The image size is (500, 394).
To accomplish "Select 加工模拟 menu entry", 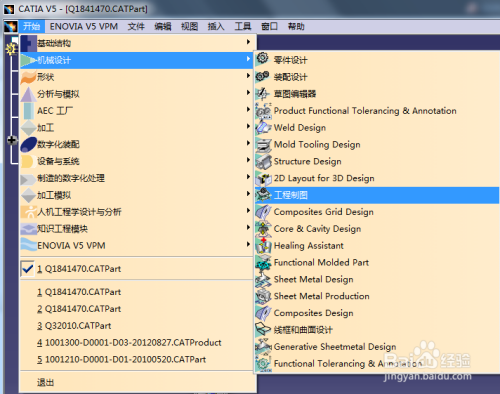I will (137, 195).
